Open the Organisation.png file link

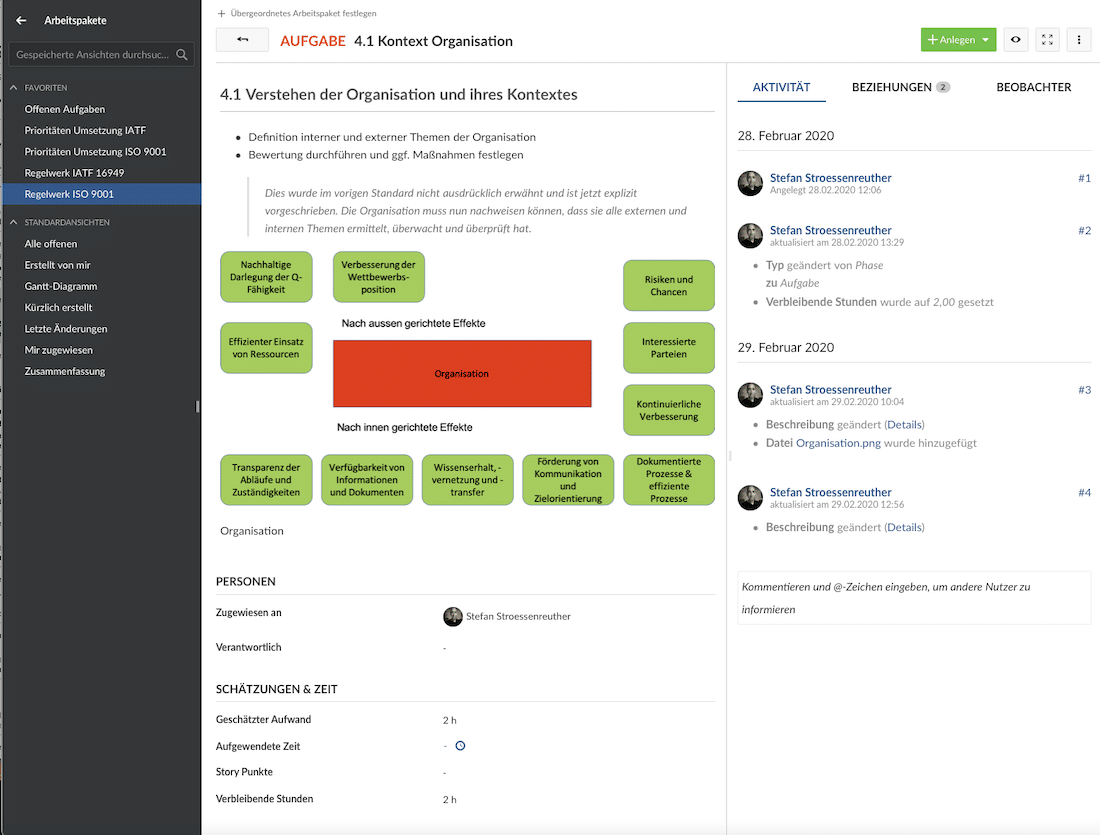click(x=838, y=443)
